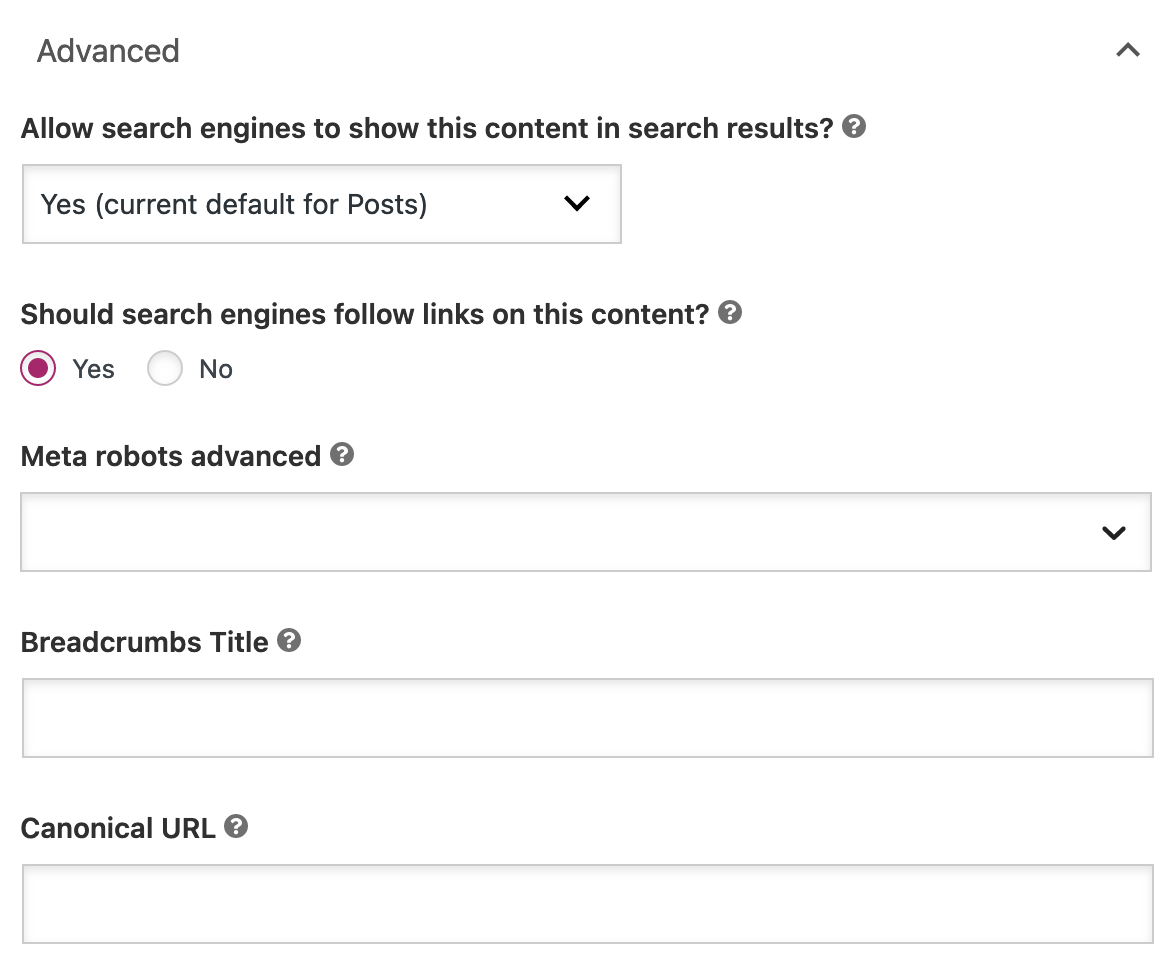Click the down arrow on Meta robots field

1114,532
